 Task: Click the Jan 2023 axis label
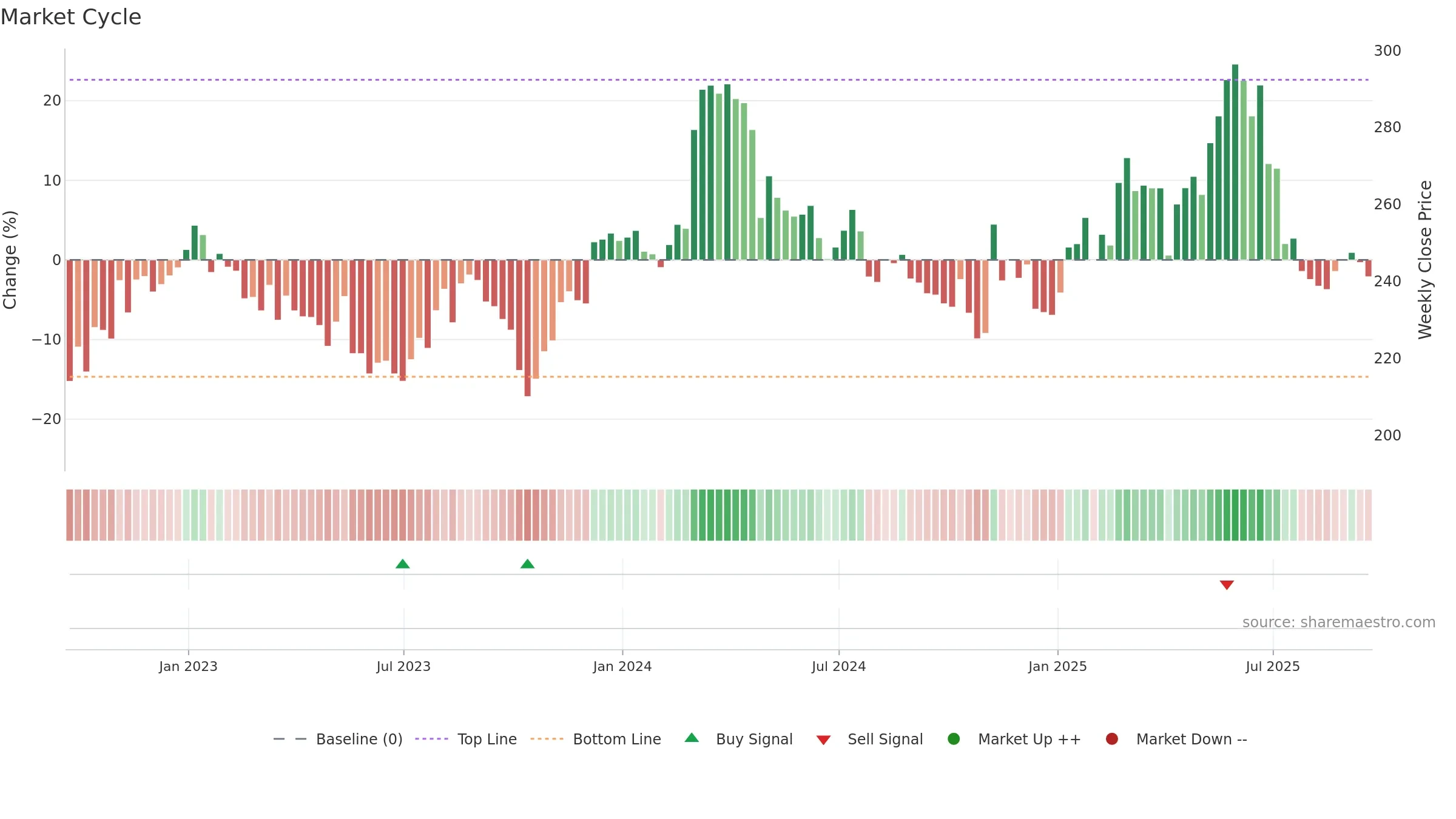tap(188, 666)
